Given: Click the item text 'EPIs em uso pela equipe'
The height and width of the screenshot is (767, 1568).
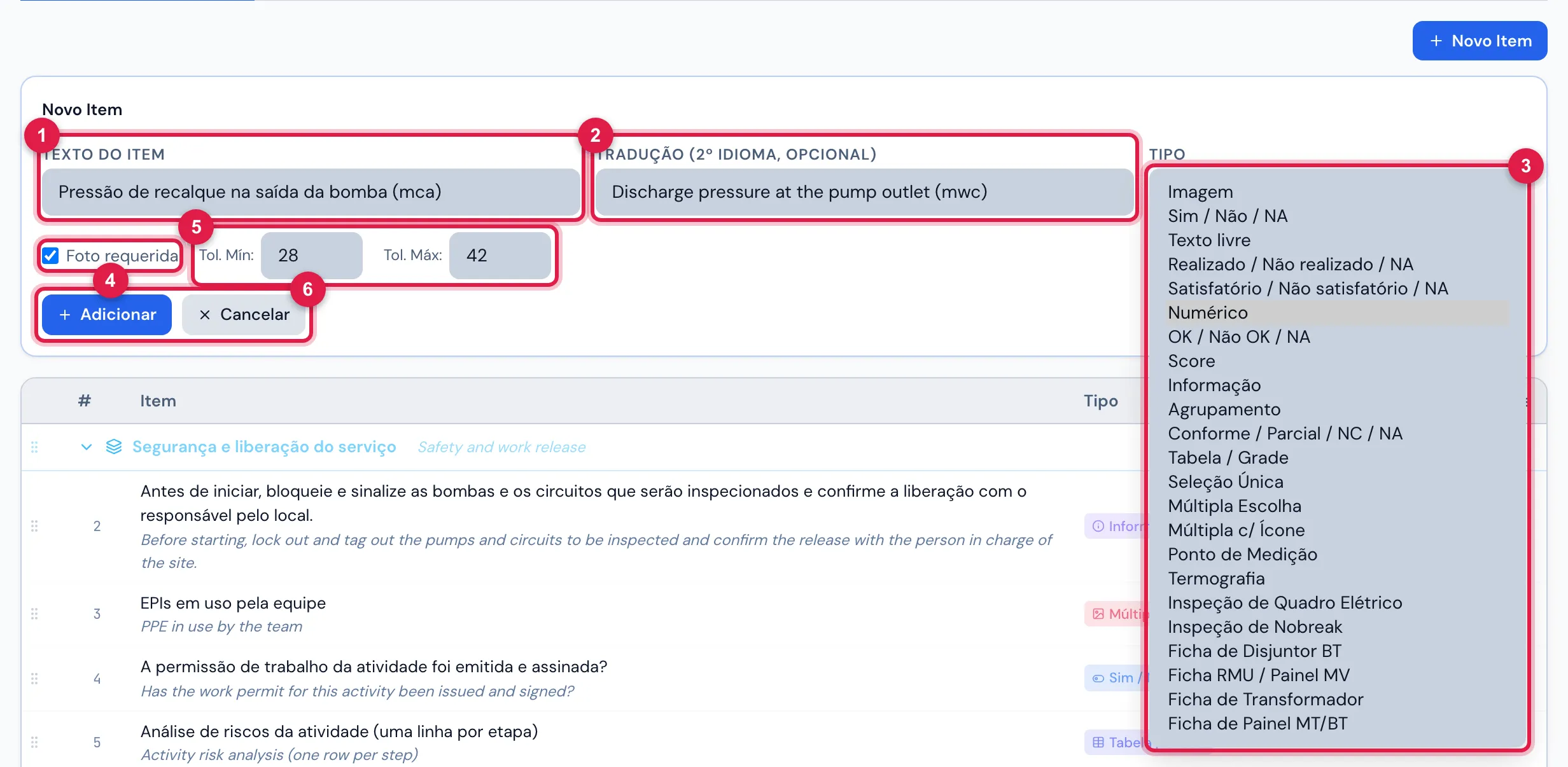Looking at the screenshot, I should pos(233,603).
